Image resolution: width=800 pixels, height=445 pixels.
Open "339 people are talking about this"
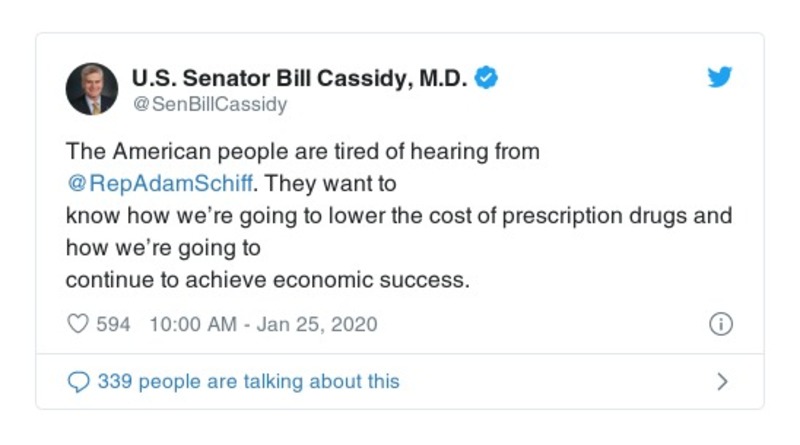point(248,382)
